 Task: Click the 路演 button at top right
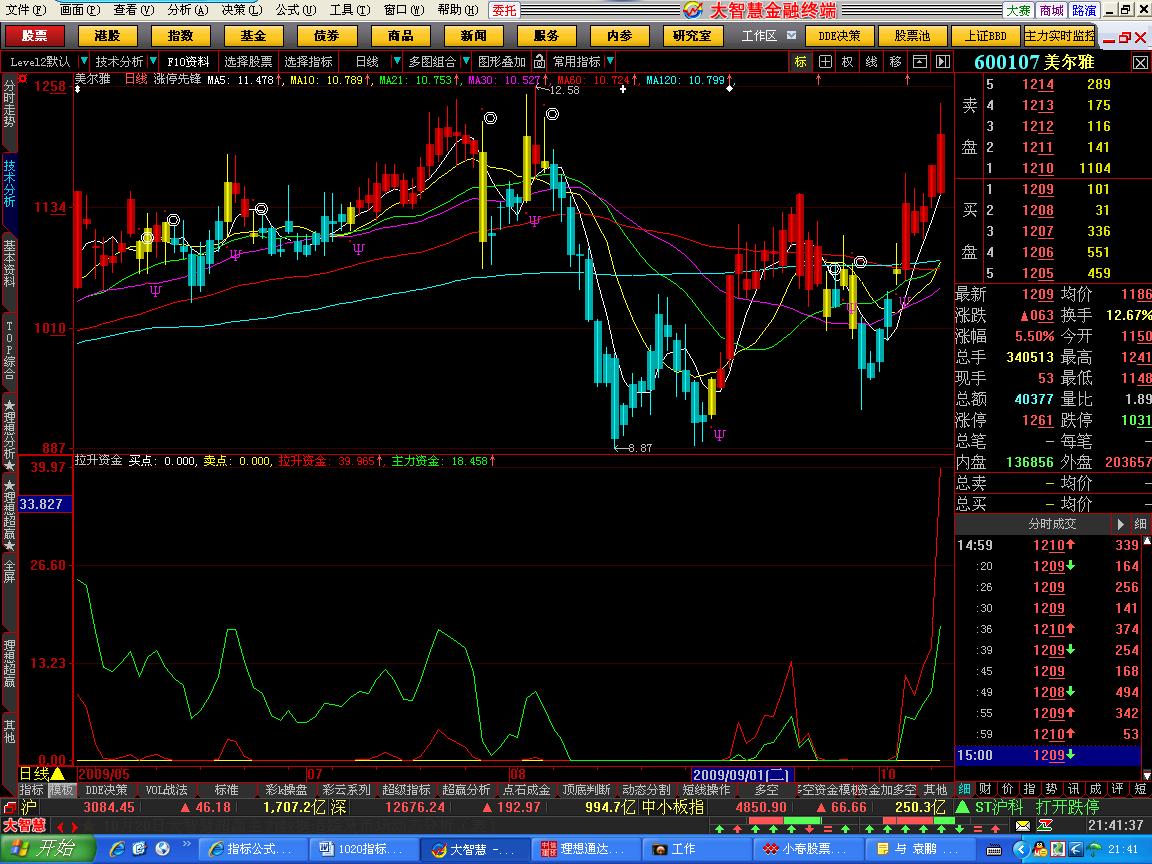pyautogui.click(x=1084, y=10)
